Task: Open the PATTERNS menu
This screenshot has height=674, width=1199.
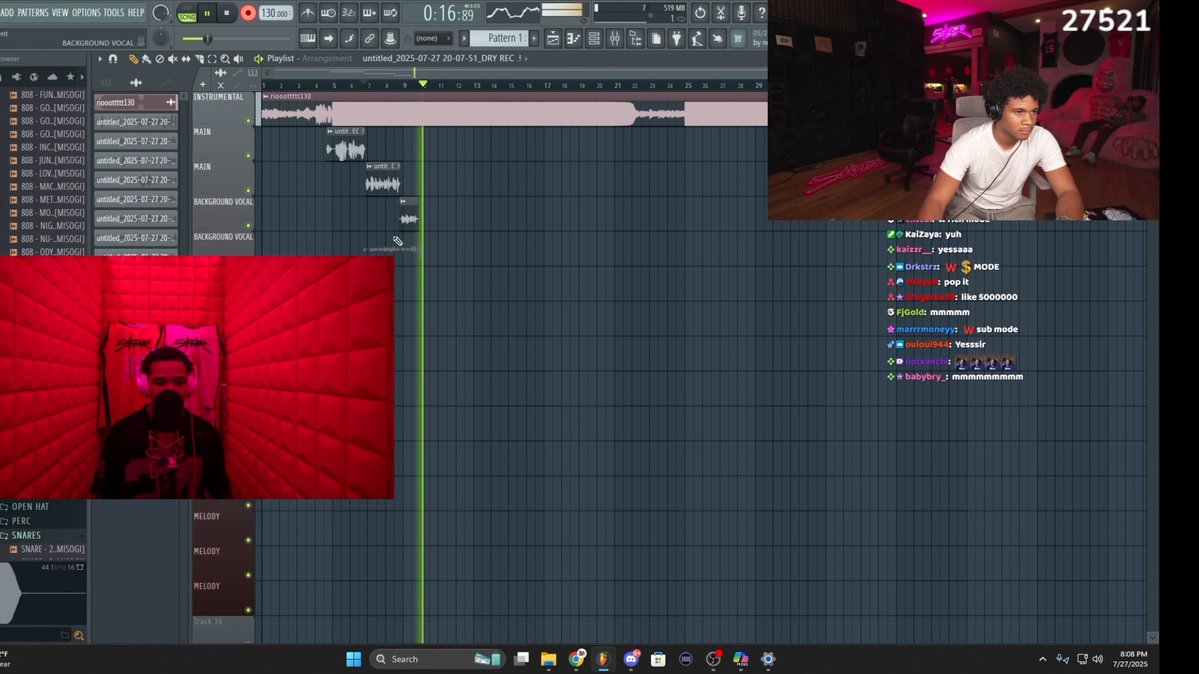Action: [x=33, y=12]
